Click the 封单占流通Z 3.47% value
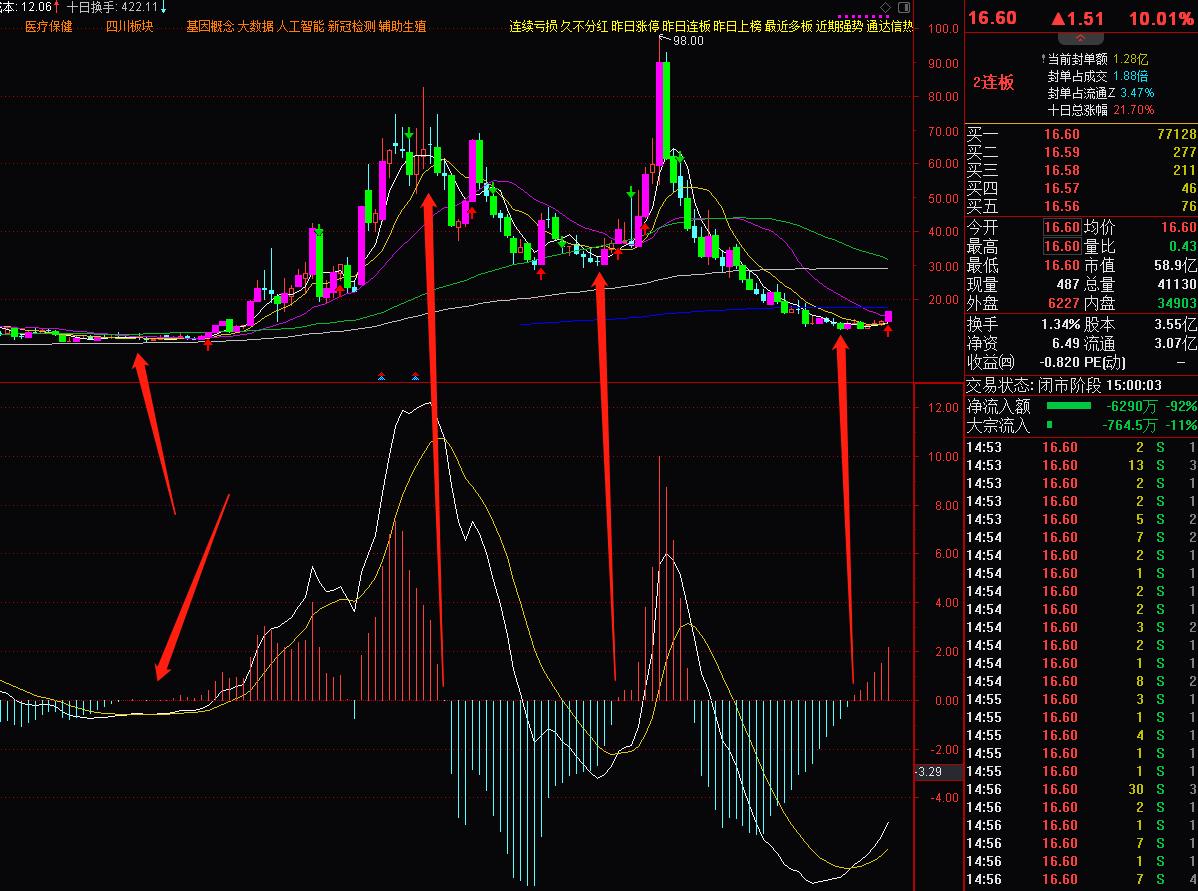The height and width of the screenshot is (891, 1198). [x=1137, y=93]
